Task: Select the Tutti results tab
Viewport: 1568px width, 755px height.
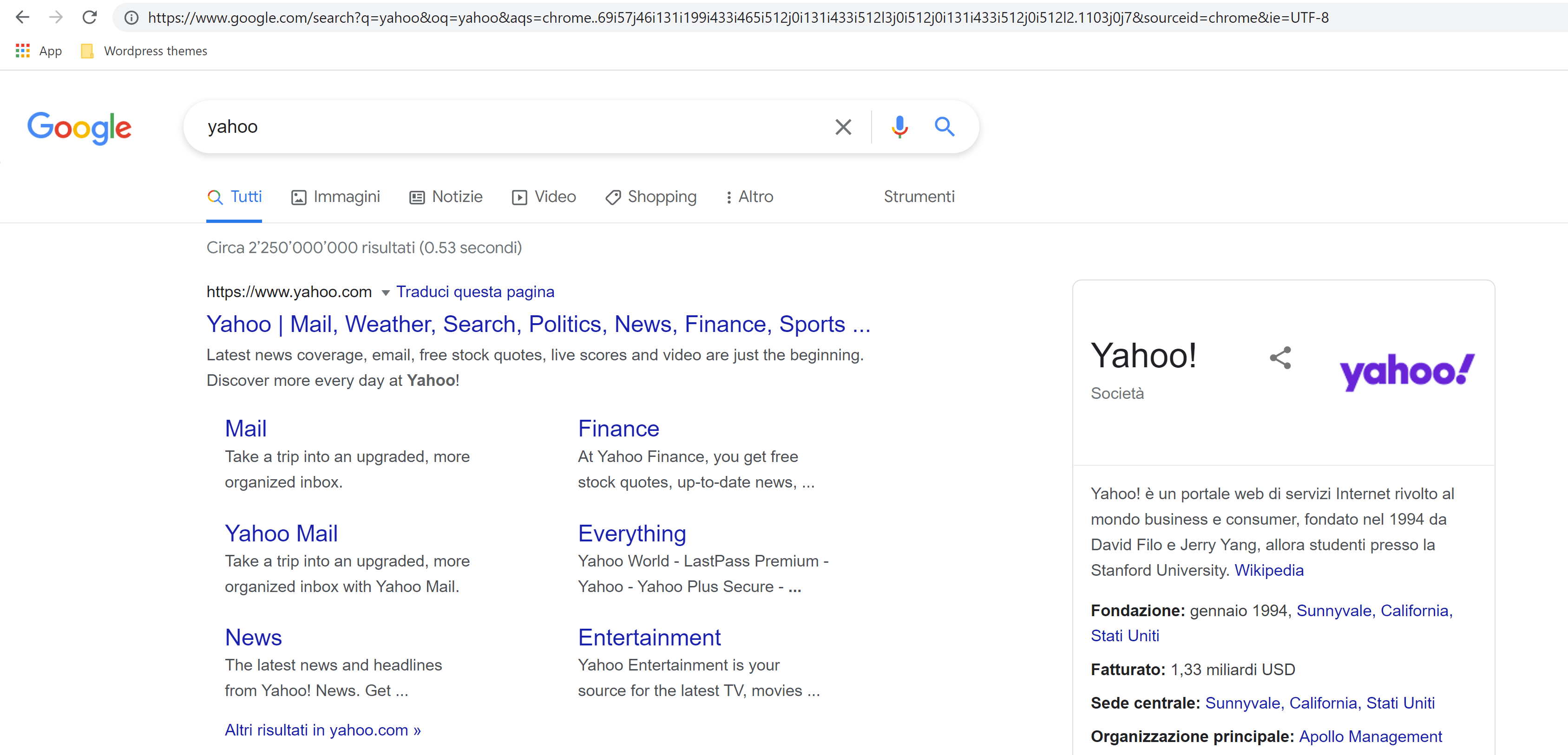Action: [x=234, y=197]
